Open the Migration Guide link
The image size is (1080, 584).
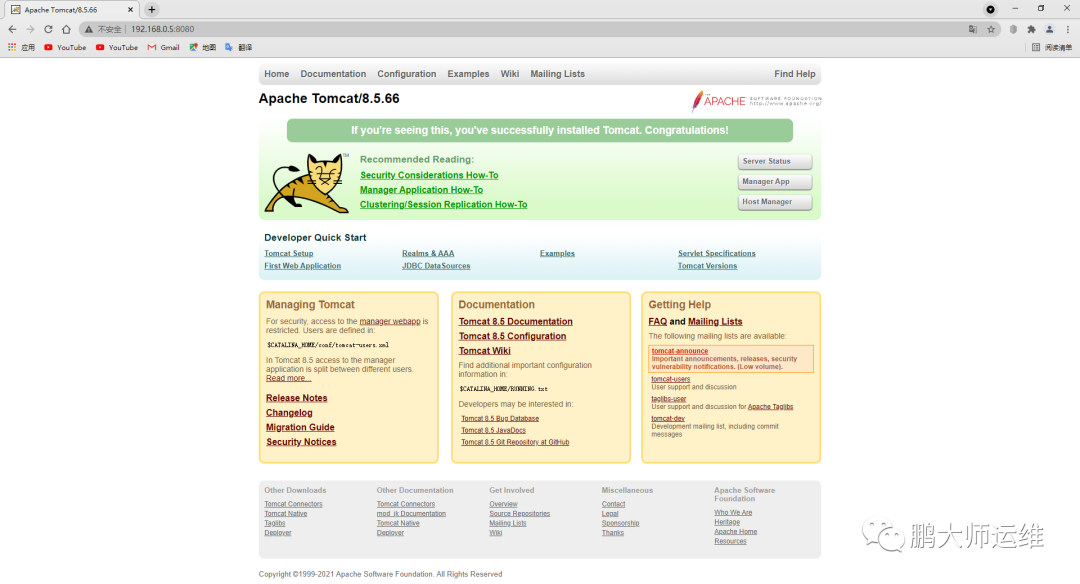(x=300, y=428)
